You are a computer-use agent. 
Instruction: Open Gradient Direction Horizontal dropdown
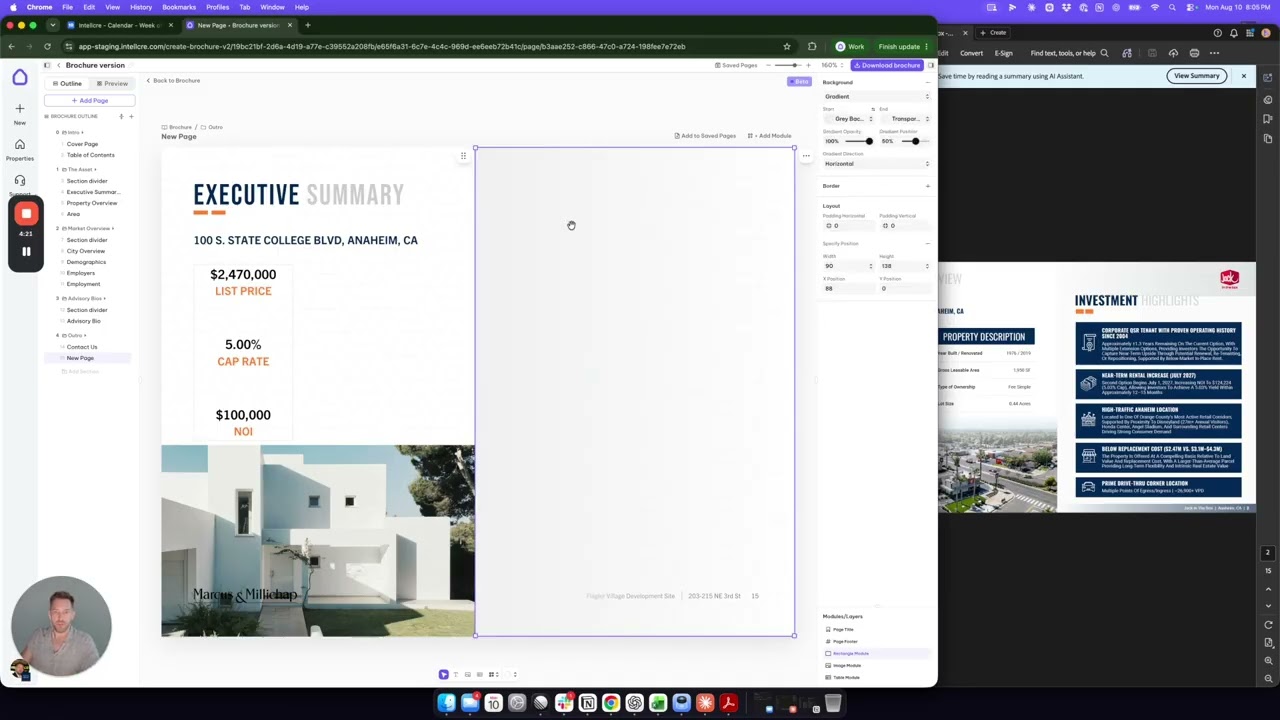(x=877, y=163)
